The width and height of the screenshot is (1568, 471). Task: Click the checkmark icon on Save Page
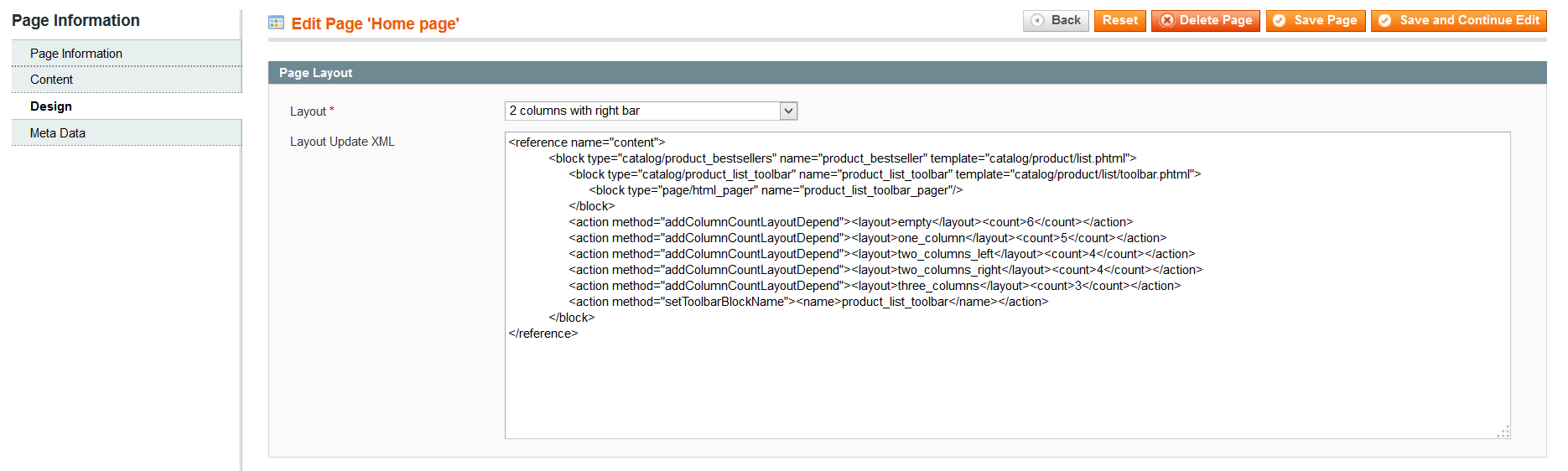pyautogui.click(x=1280, y=21)
